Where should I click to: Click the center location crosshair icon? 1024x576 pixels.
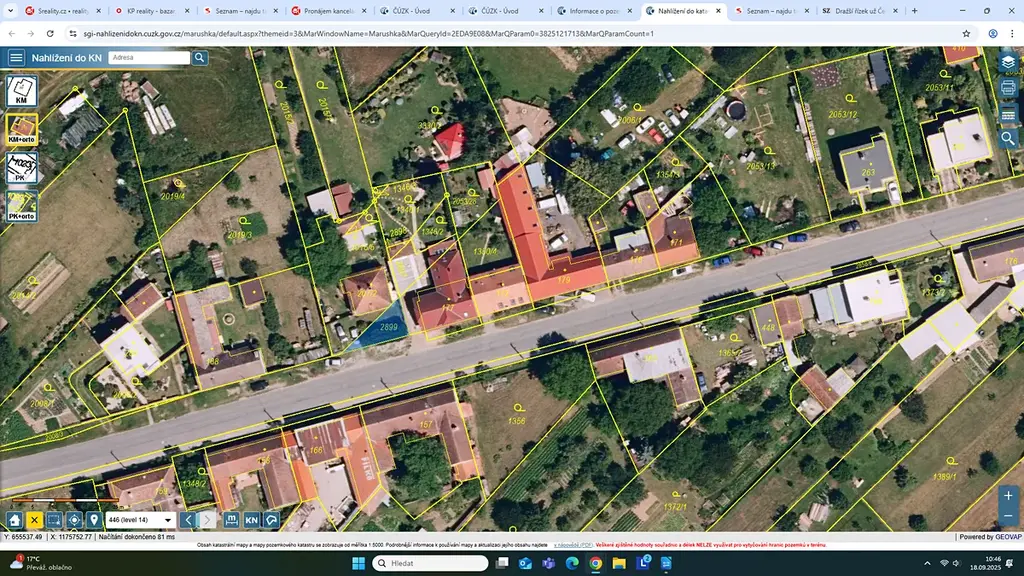click(74, 520)
